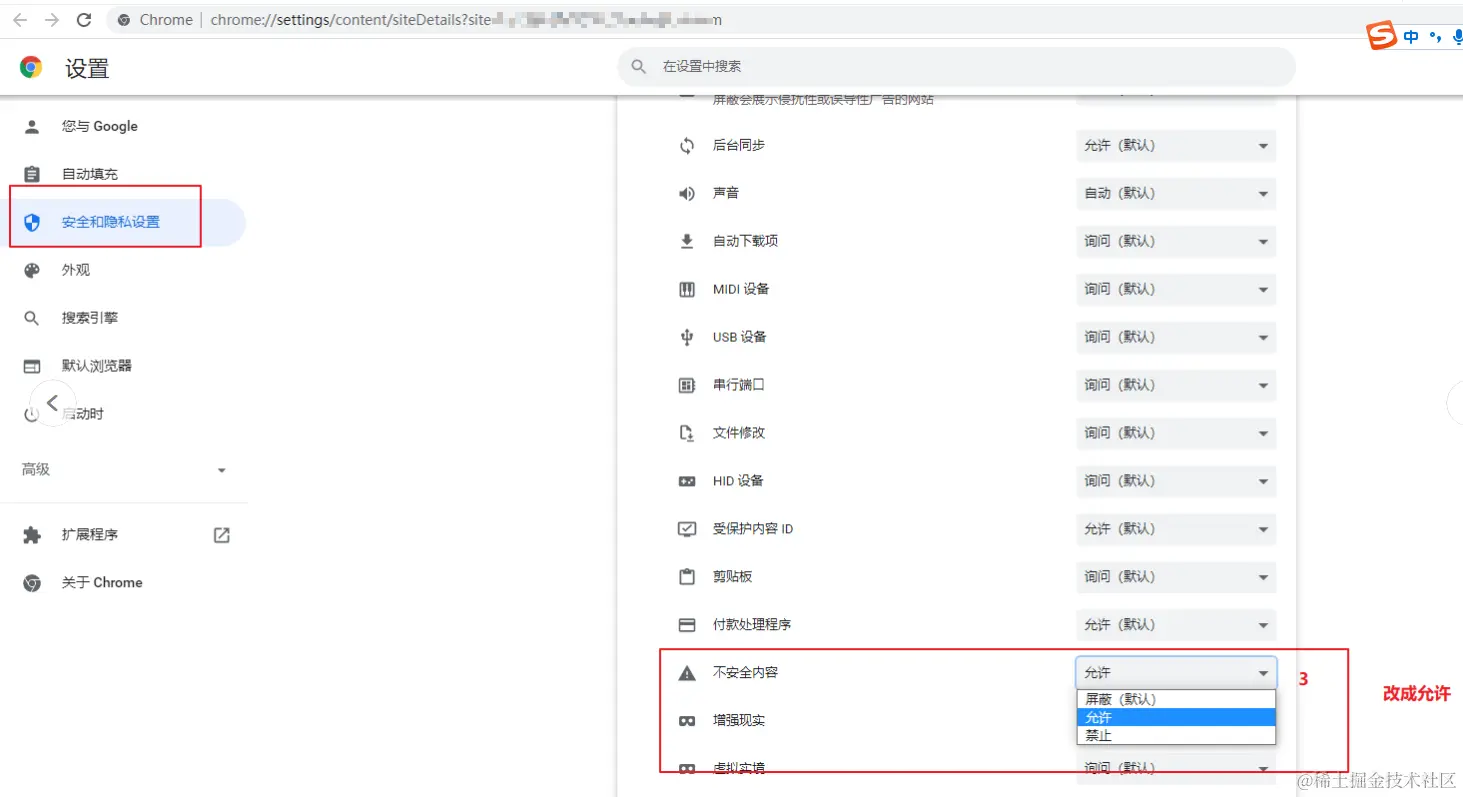Click the round left-arrow overlay button
1463x797 pixels.
click(x=52, y=403)
